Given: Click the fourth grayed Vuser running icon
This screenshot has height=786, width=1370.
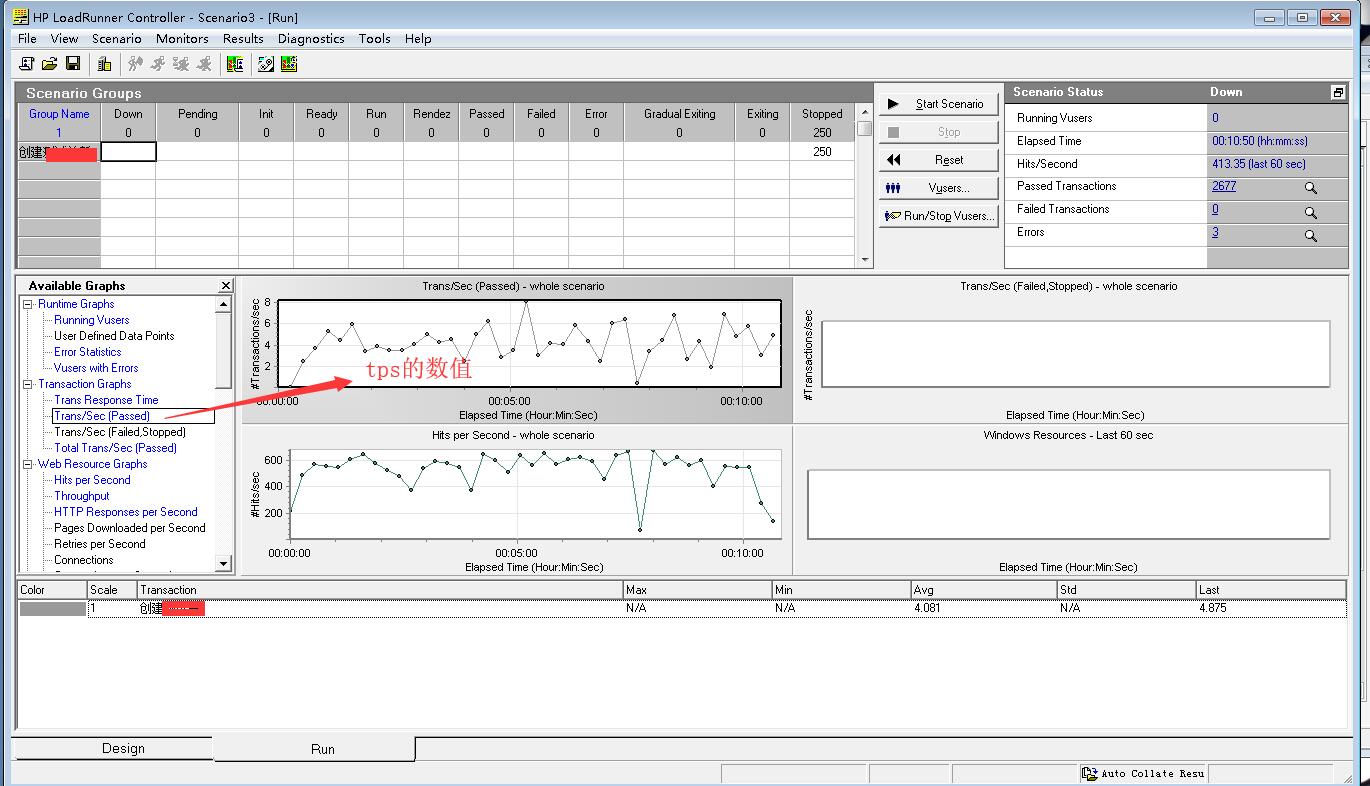Looking at the screenshot, I should [204, 64].
